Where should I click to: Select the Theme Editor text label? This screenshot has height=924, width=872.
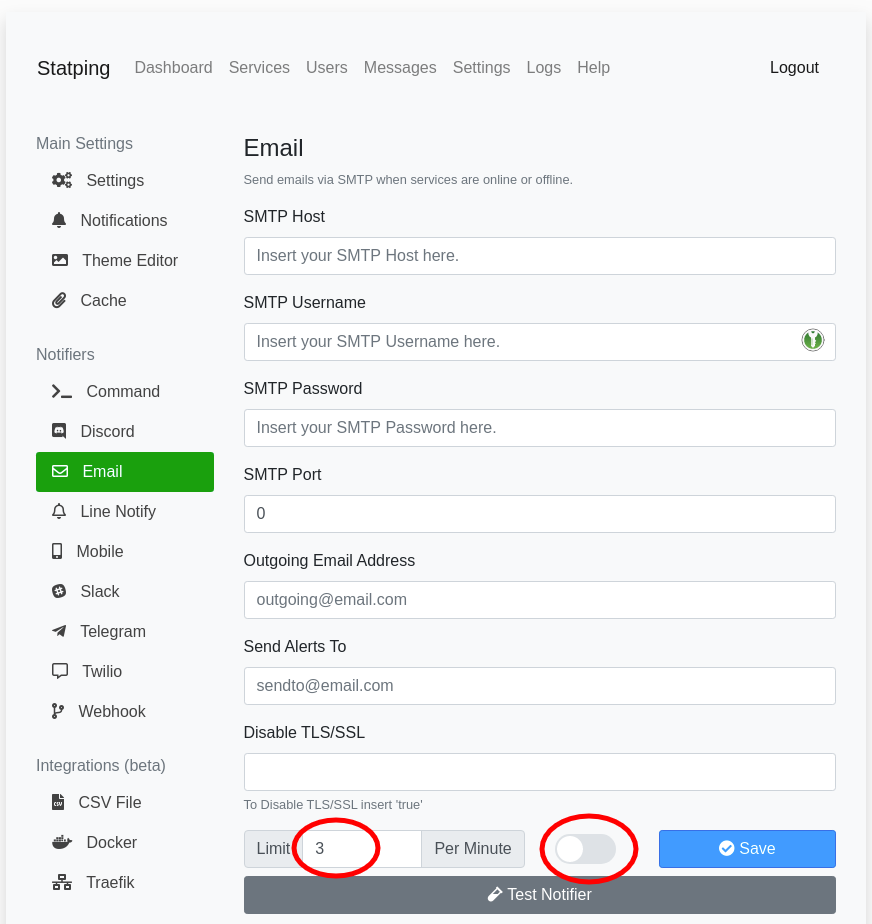(130, 260)
